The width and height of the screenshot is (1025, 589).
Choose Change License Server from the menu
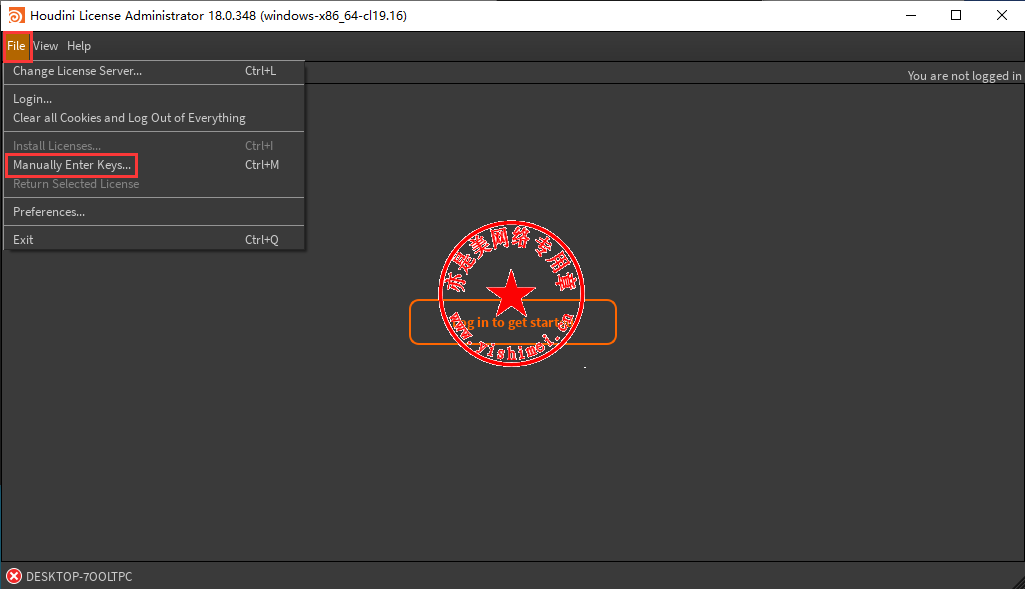(x=77, y=71)
